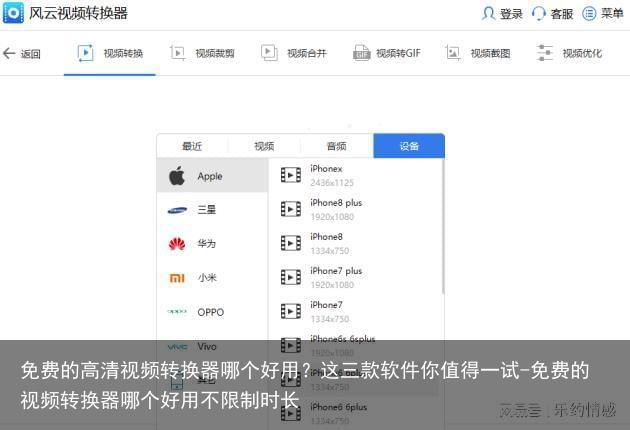Click film icon beside iPhone7 plus
Viewport: 630px width, 430px height.
[x=291, y=277]
